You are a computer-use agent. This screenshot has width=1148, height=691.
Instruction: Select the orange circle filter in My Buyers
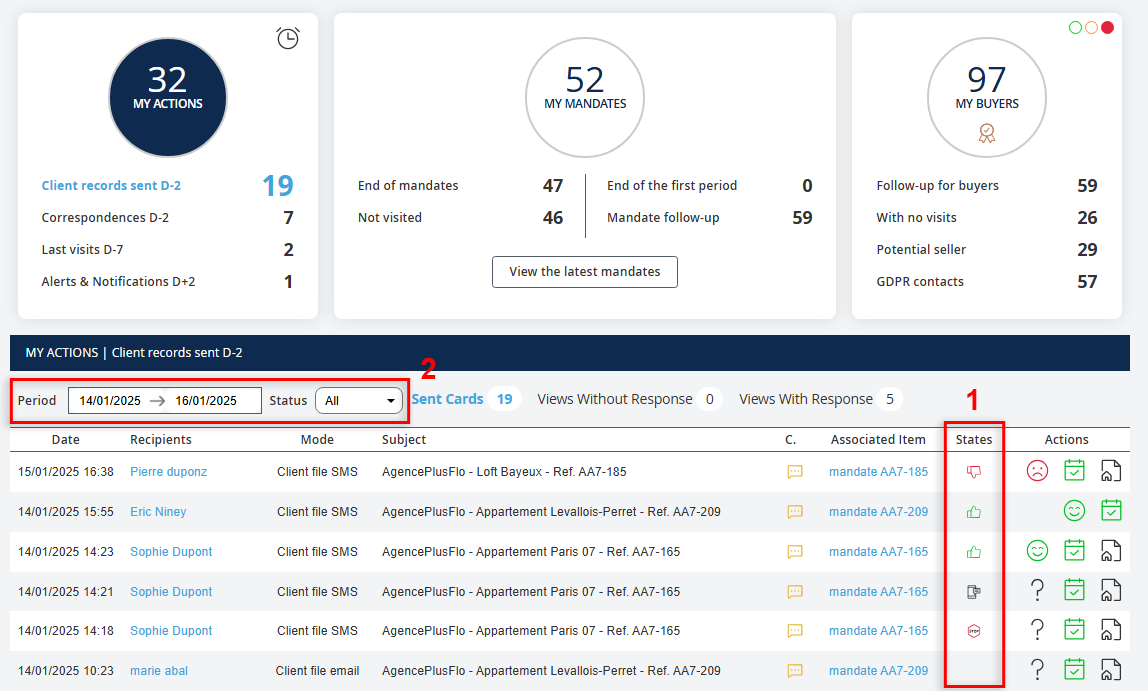[1091, 28]
